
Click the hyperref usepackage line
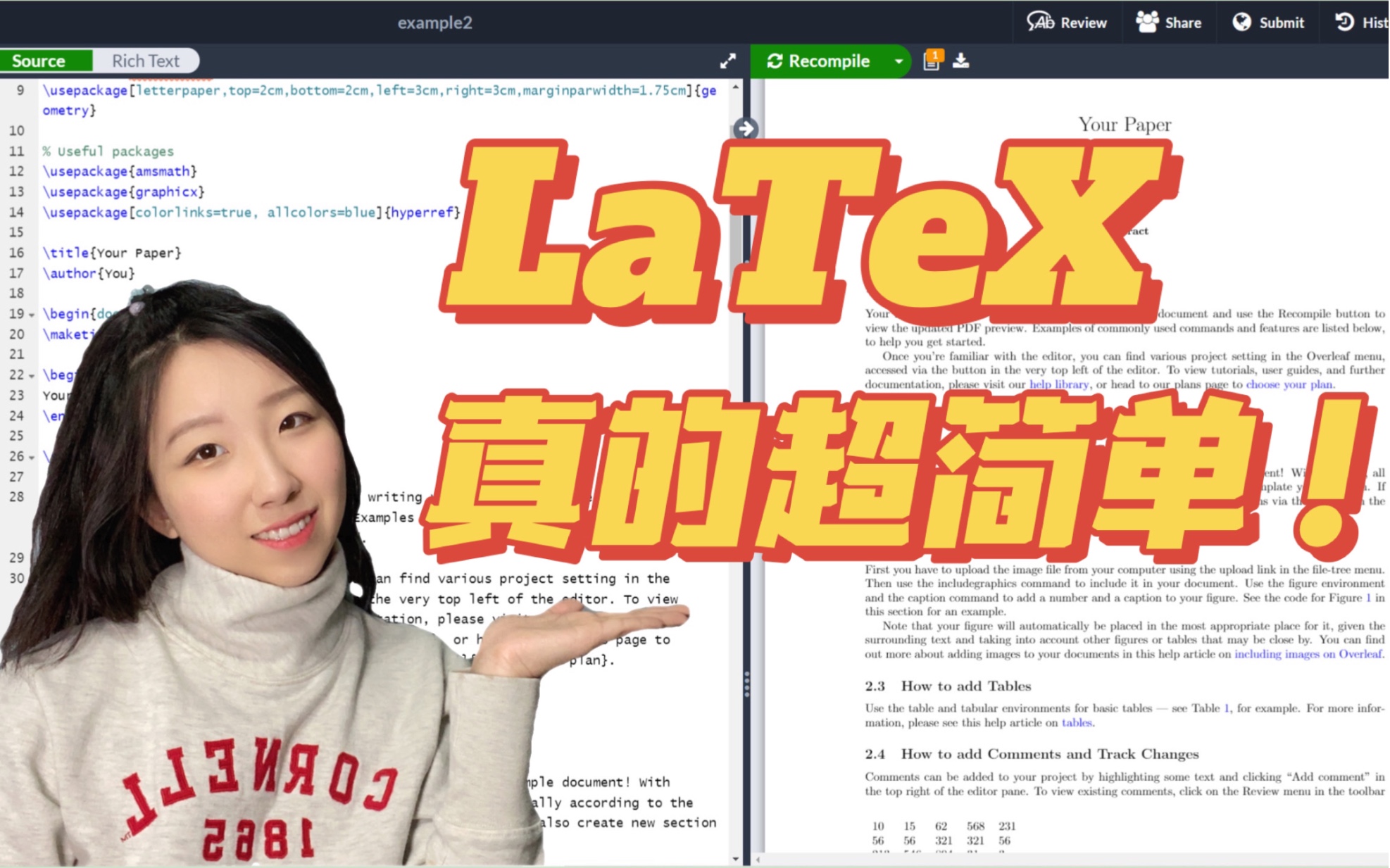(251, 212)
